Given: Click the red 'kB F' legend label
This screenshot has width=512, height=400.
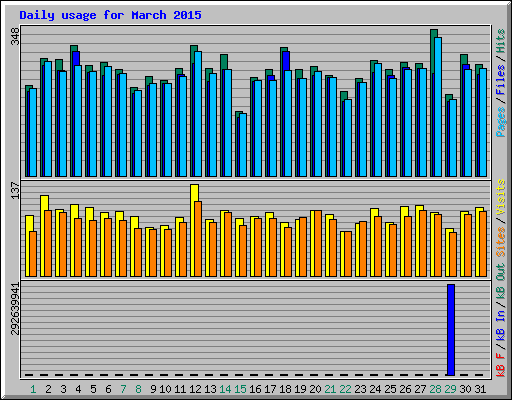Looking at the screenshot, I should [x=501, y=364].
